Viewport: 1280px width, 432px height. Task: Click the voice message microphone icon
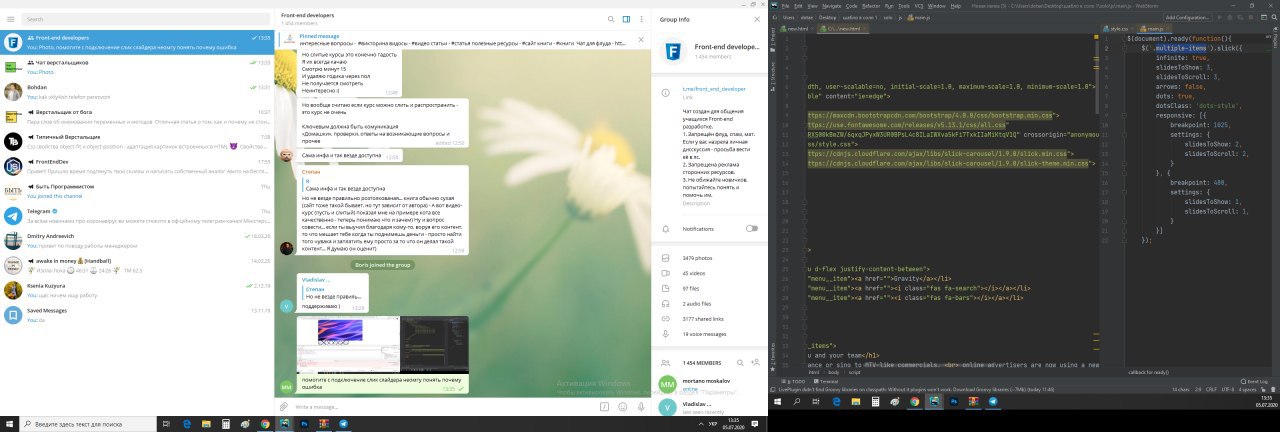(639, 407)
